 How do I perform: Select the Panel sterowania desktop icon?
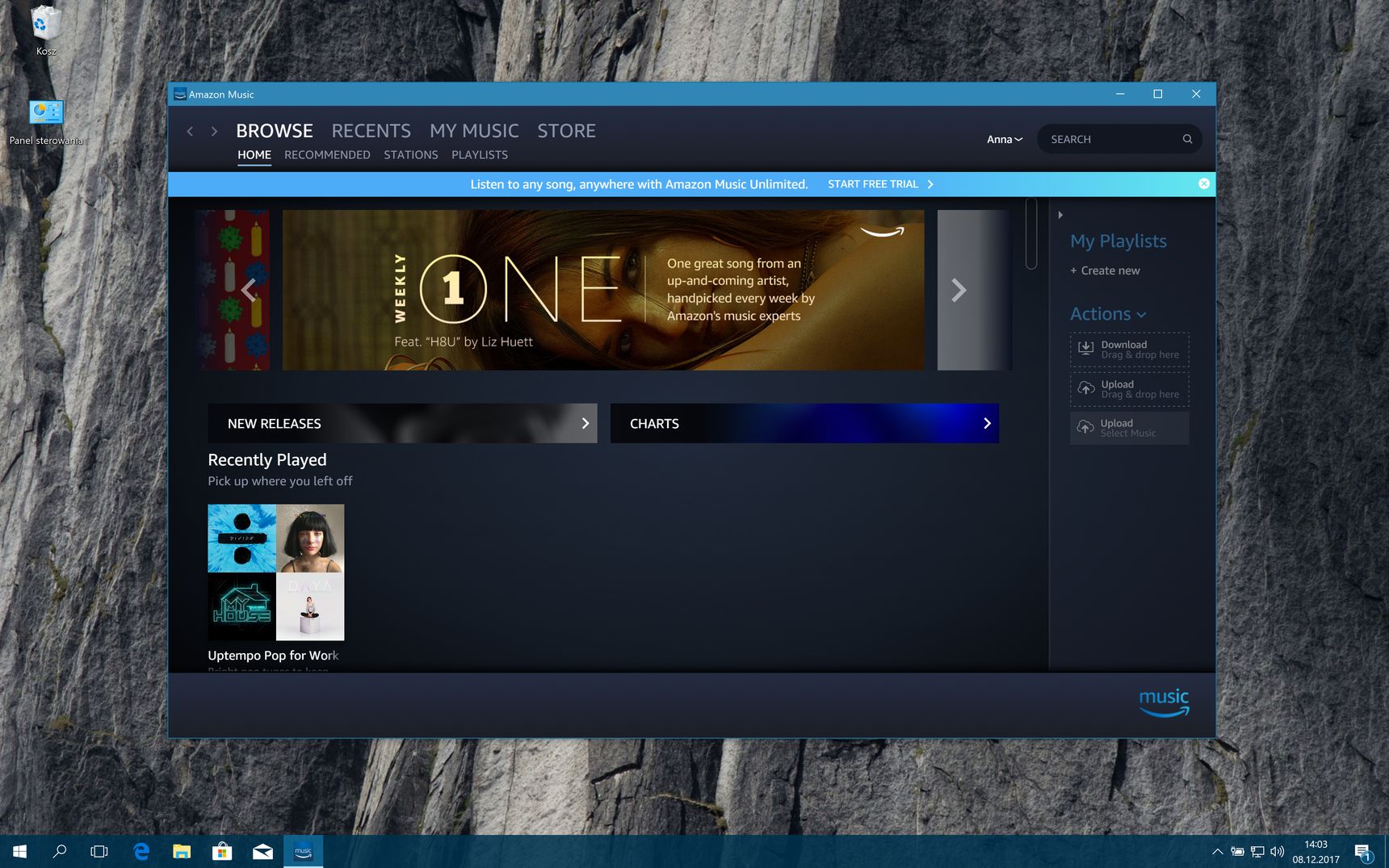(x=46, y=123)
